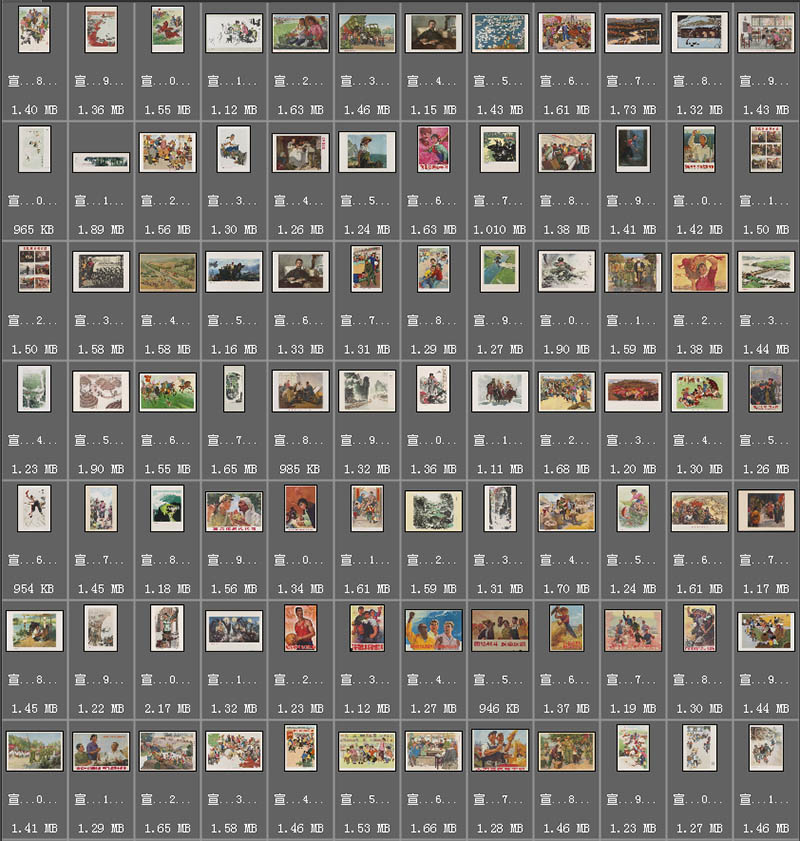Click the thumbnail with size 1.010 MB
This screenshot has height=841, width=800.
tap(500, 150)
